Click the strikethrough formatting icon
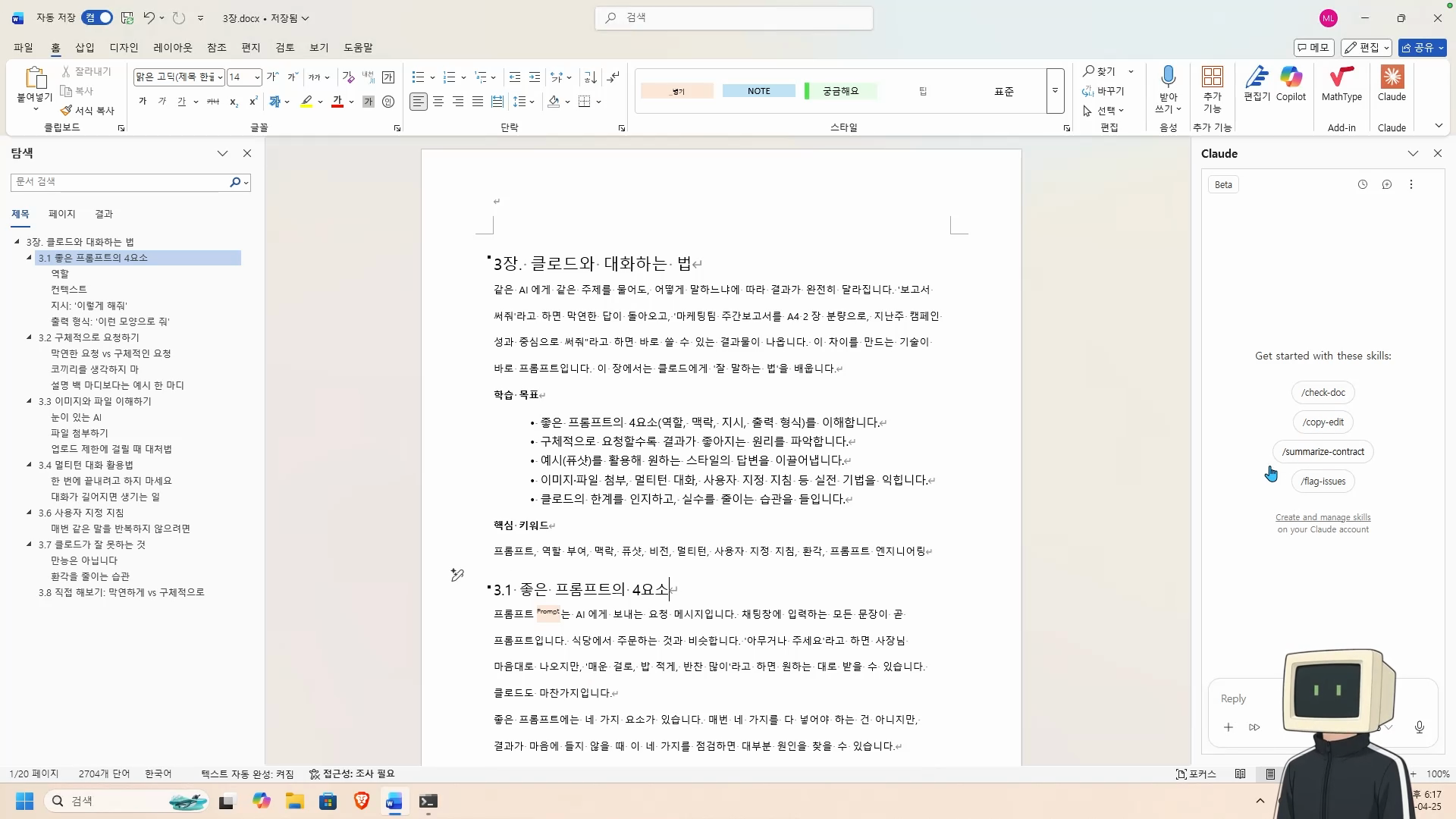This screenshot has height=819, width=1456. tap(213, 102)
